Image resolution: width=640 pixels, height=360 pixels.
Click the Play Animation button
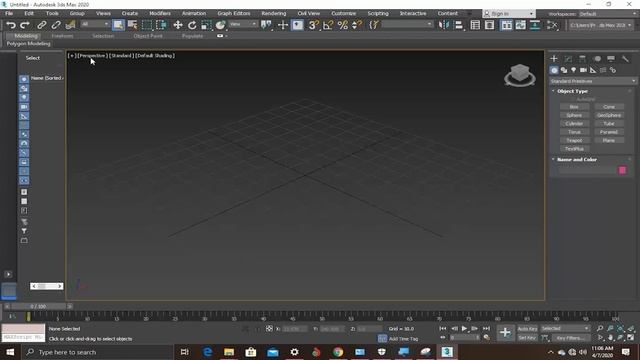[x=464, y=329]
